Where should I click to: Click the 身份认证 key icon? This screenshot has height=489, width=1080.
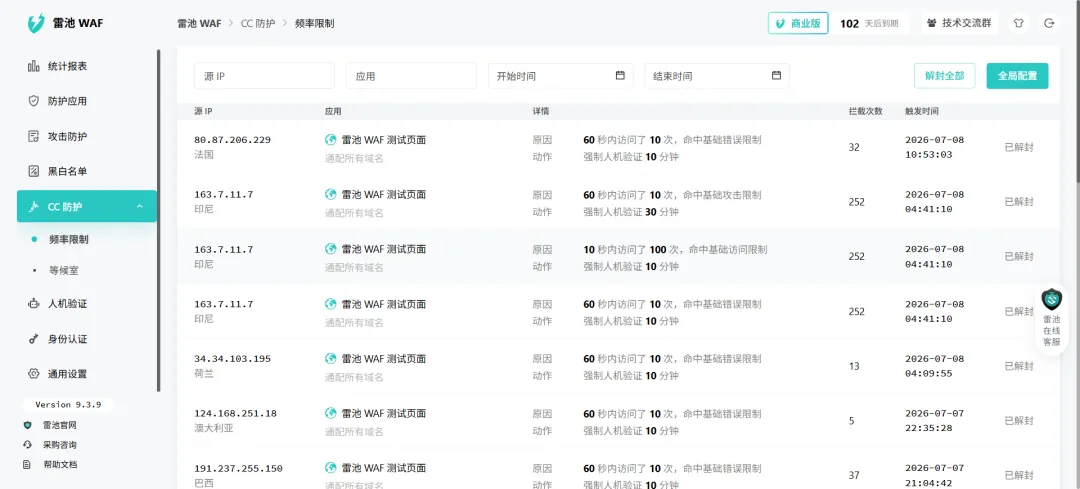pos(33,339)
